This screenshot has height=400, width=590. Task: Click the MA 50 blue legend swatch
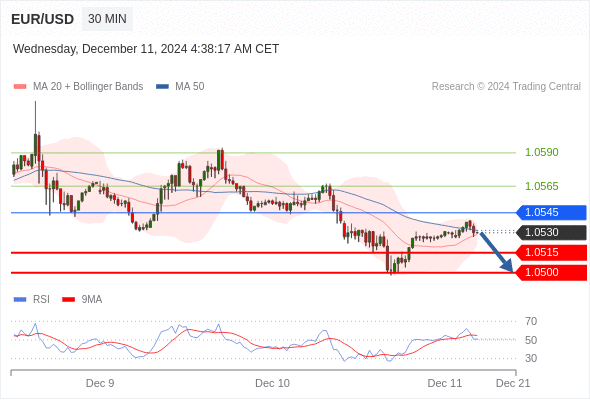point(162,87)
